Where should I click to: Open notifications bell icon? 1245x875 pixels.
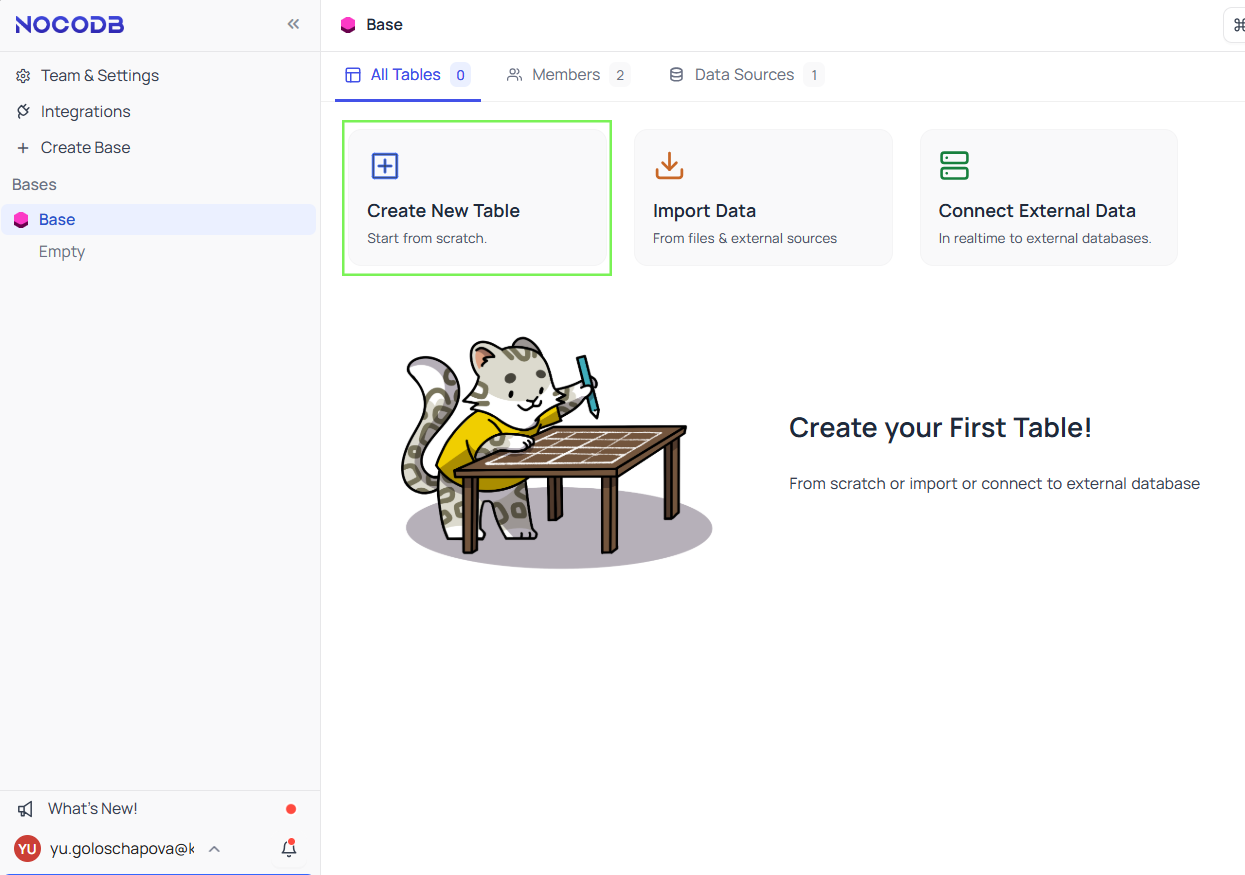[289, 849]
